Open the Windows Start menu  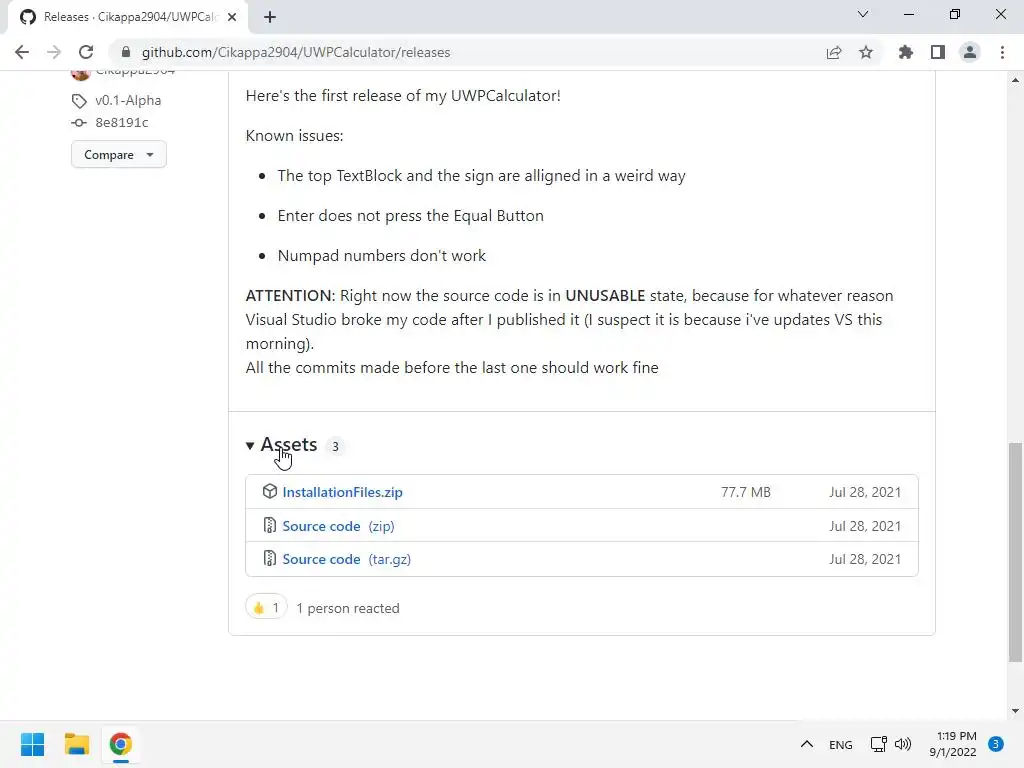pyautogui.click(x=33, y=744)
